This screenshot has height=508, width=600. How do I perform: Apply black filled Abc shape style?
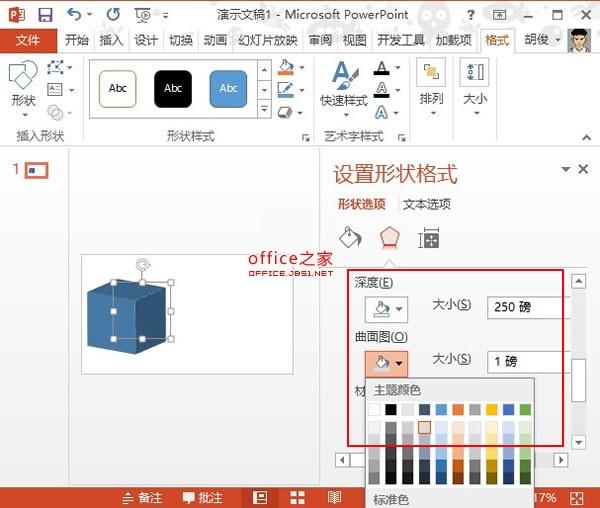pyautogui.click(x=173, y=89)
